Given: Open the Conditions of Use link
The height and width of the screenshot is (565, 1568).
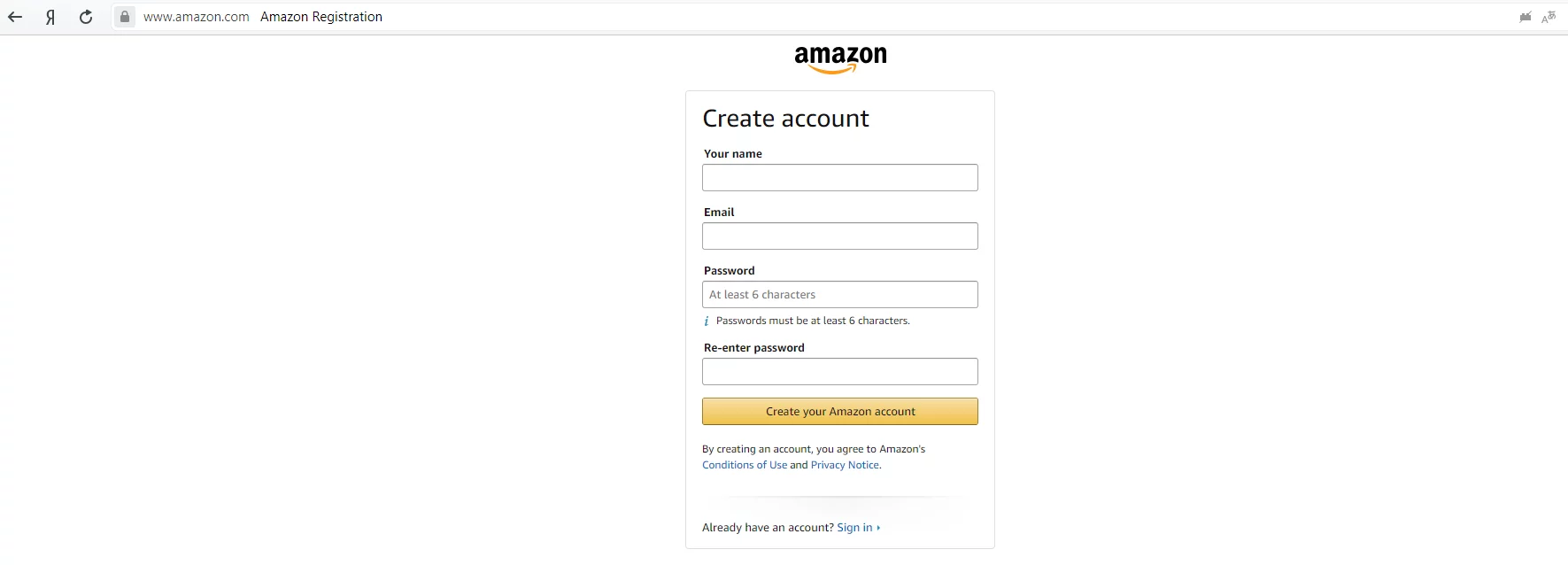Looking at the screenshot, I should coord(744,465).
